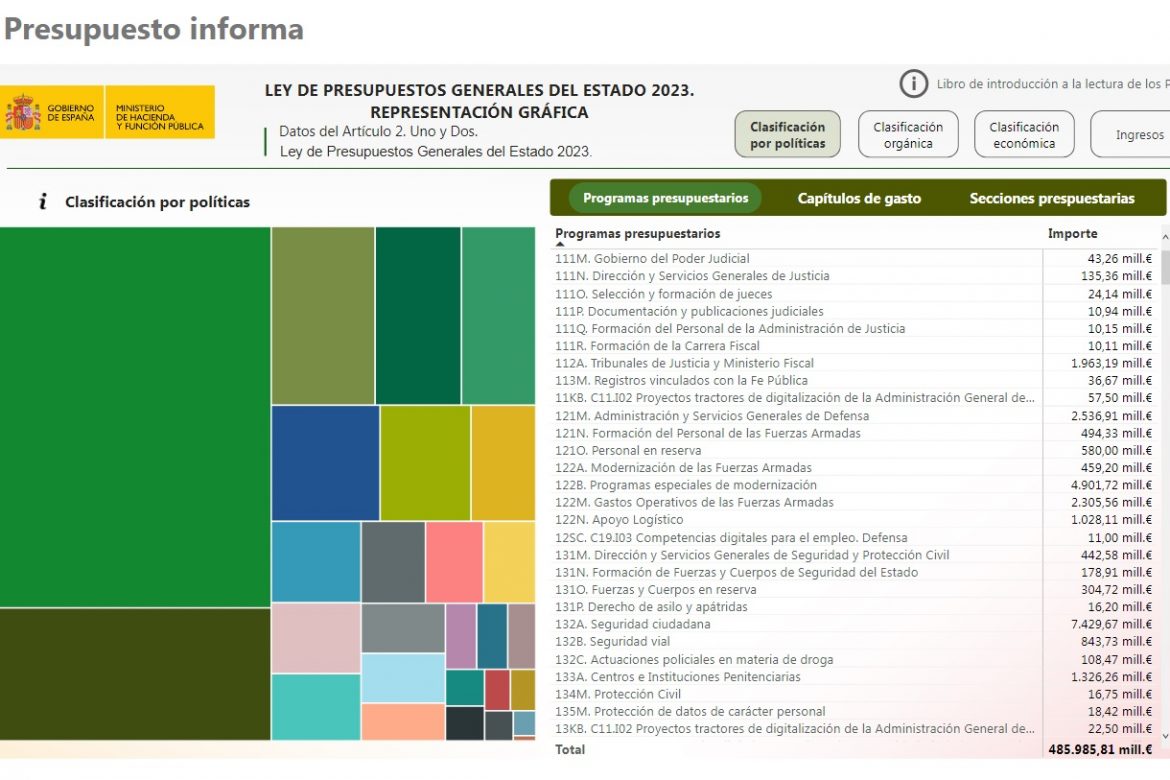Select the navy blue treemap block

325,463
